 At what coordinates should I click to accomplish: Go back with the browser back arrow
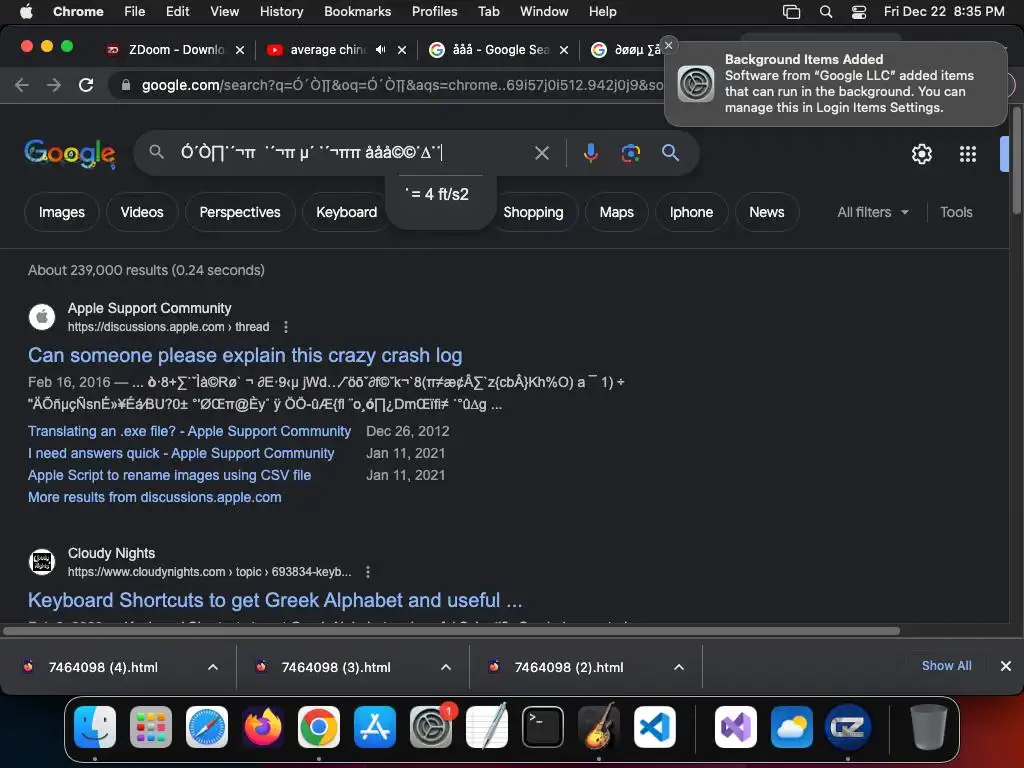22,85
